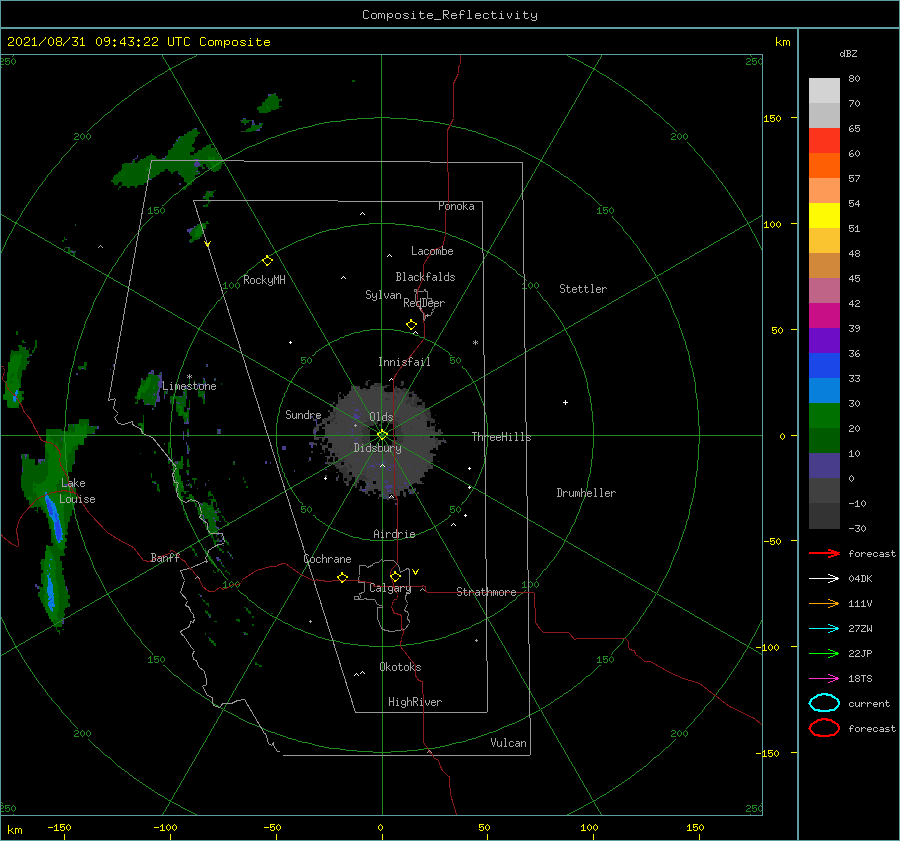Click the Lake Louise label
The width and height of the screenshot is (900, 841).
[77, 491]
